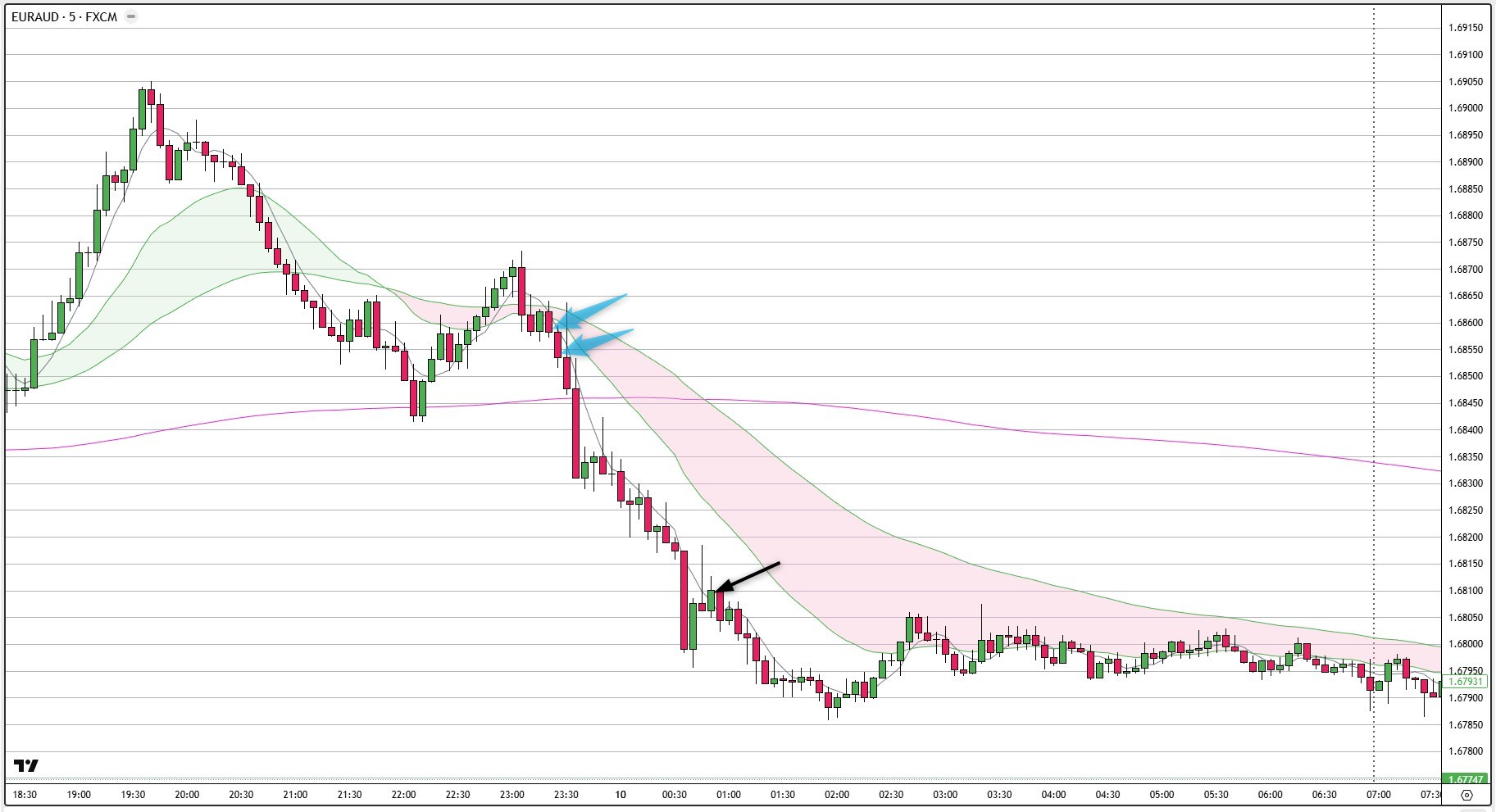The height and width of the screenshot is (812, 1496).
Task: Click the date label 10 on the time axis
Action: point(621,794)
